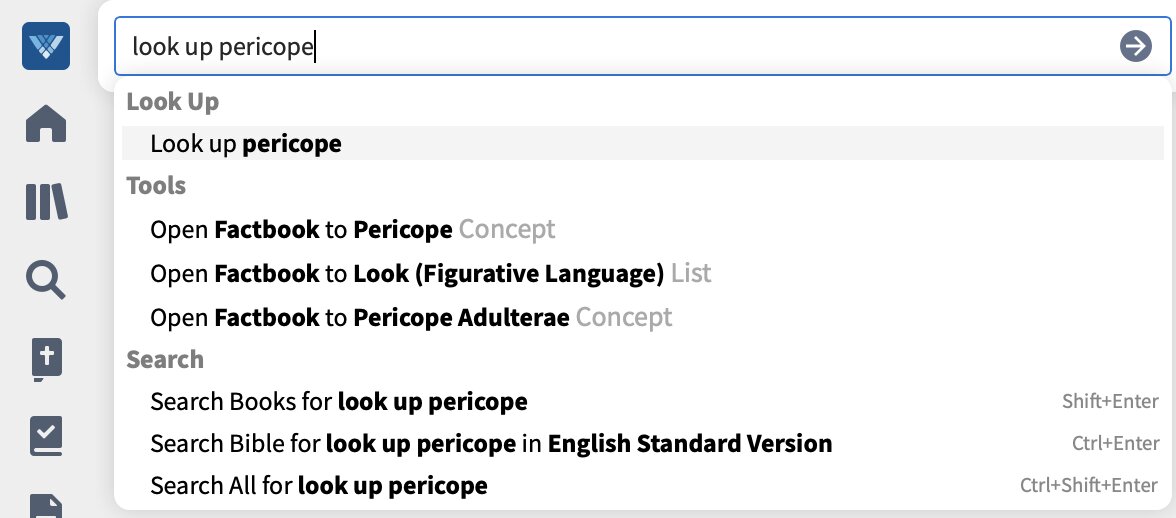1176x518 pixels.
Task: Open the Bible book icon with cross
Action: 46,361
